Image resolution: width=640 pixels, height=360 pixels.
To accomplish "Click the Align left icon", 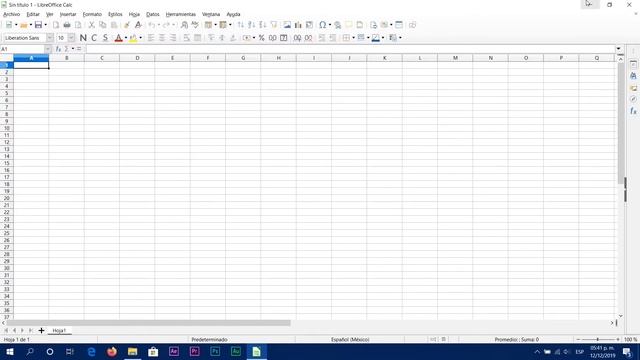I will click(x=151, y=38).
